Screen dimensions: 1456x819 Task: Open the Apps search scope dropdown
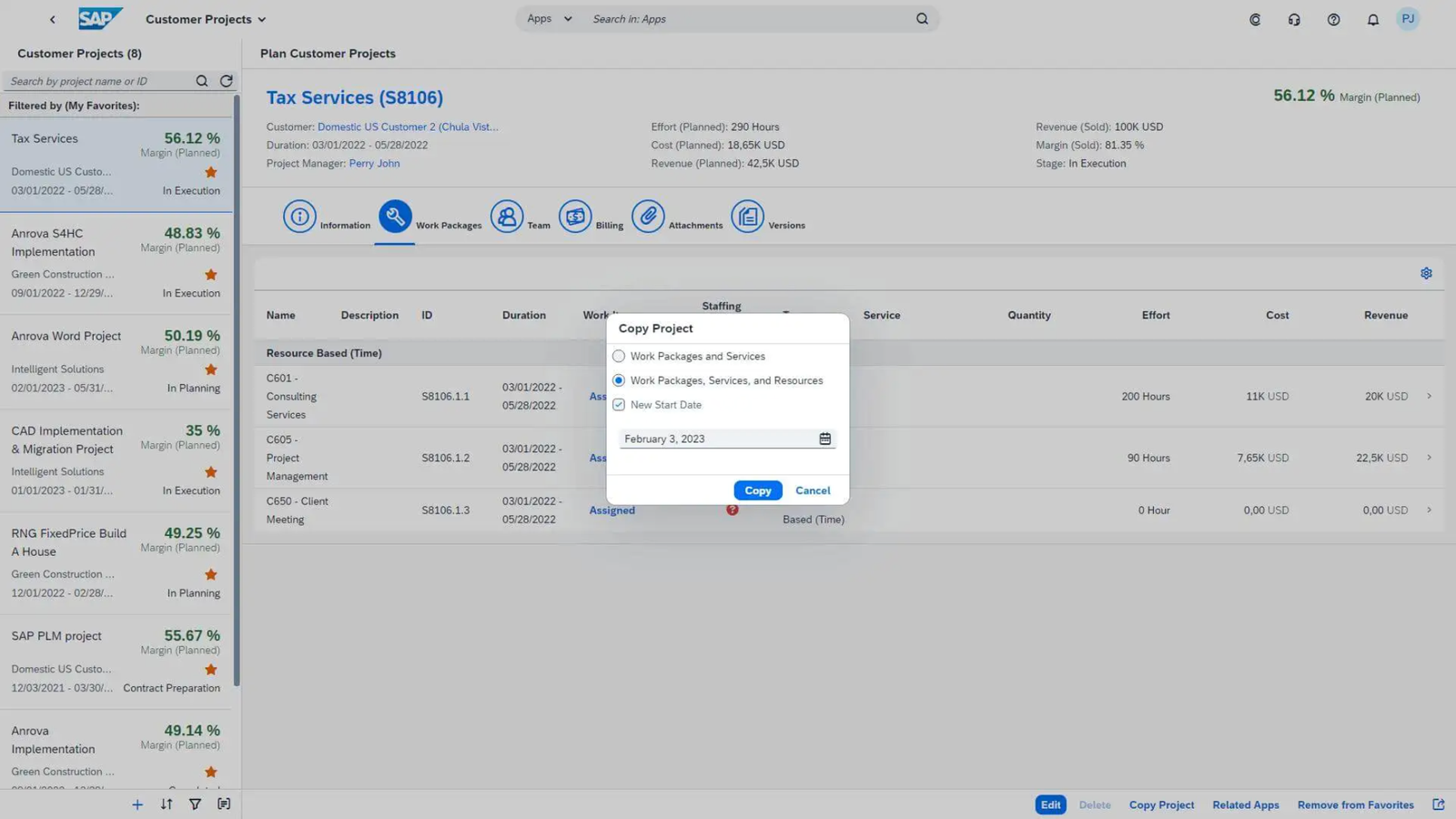coord(550,19)
